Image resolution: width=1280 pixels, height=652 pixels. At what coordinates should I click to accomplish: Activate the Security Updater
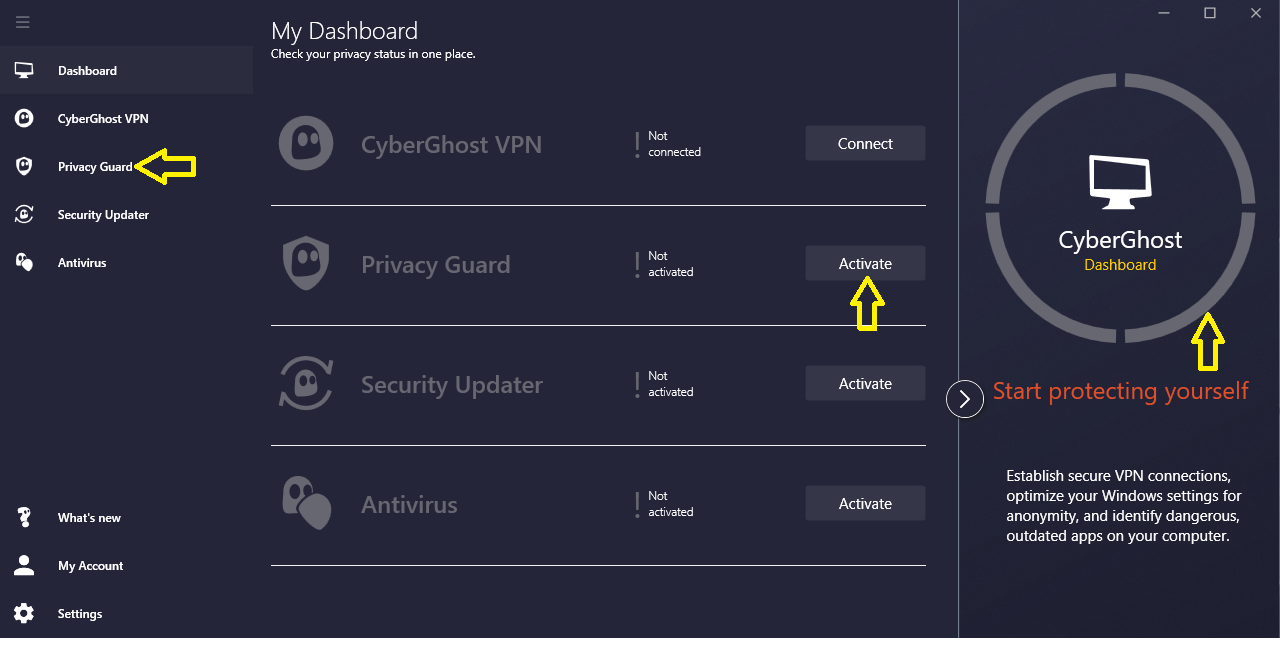[865, 383]
